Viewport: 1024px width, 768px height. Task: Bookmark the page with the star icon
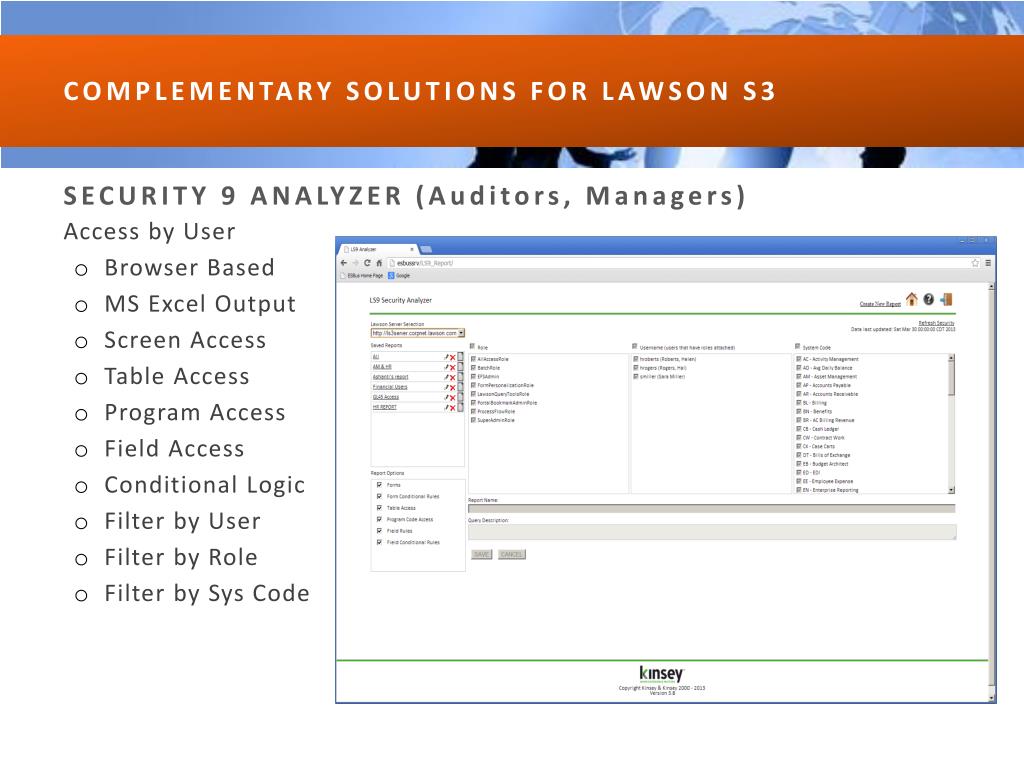975,263
